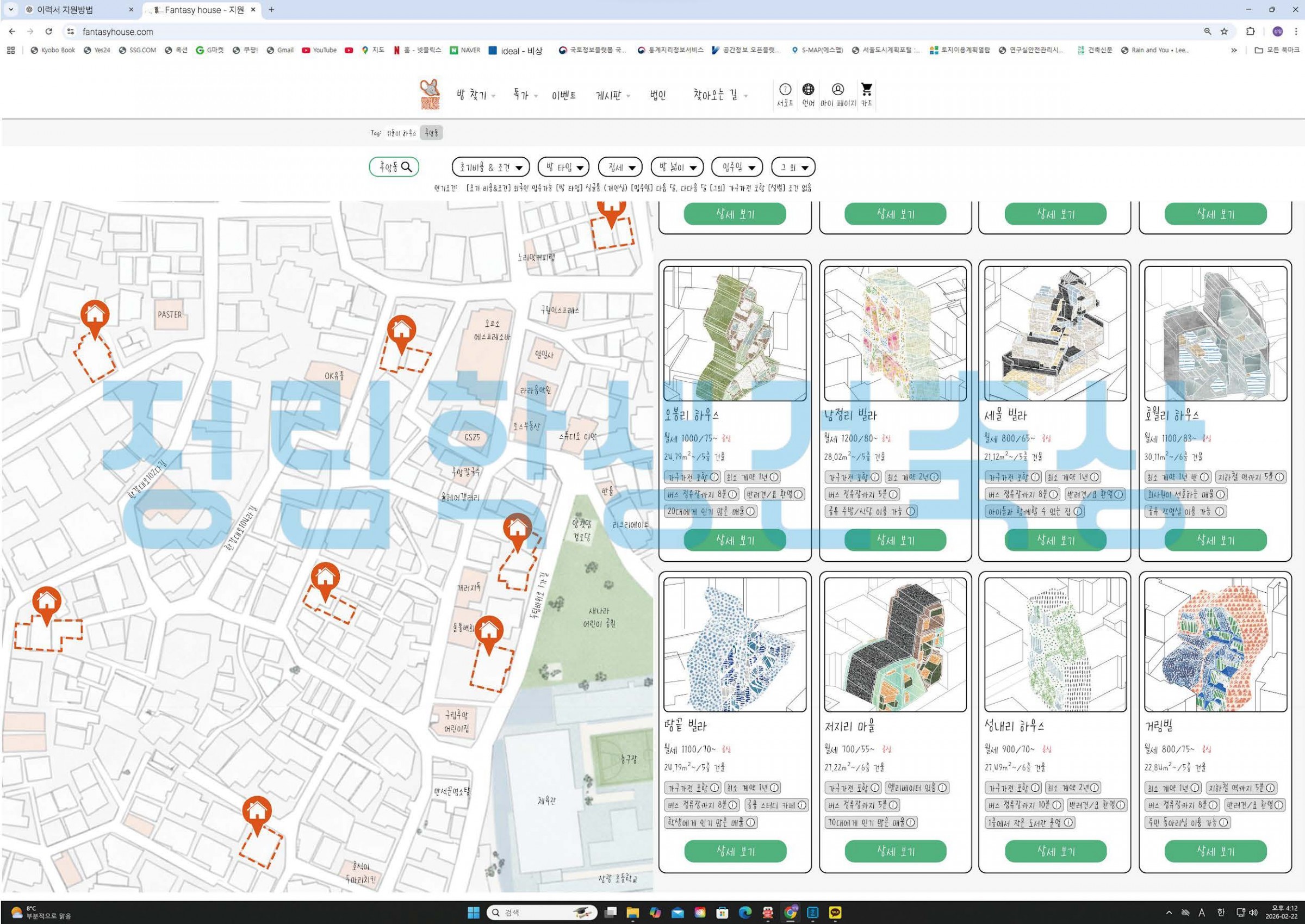
Task: Click 상세 보기 for 거림빌
Action: click(x=1215, y=851)
